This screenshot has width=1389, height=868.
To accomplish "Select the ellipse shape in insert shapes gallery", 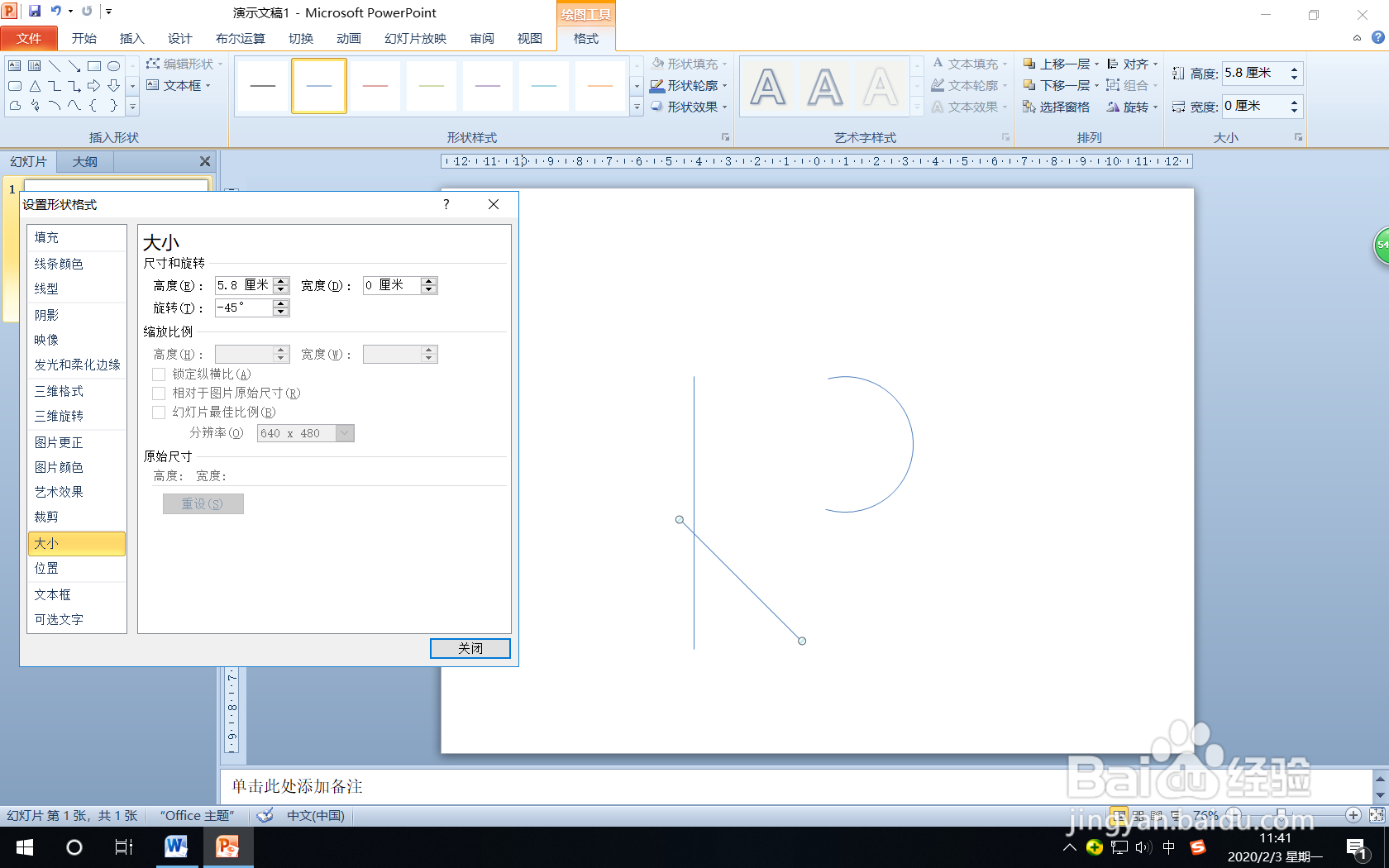I will [x=112, y=65].
